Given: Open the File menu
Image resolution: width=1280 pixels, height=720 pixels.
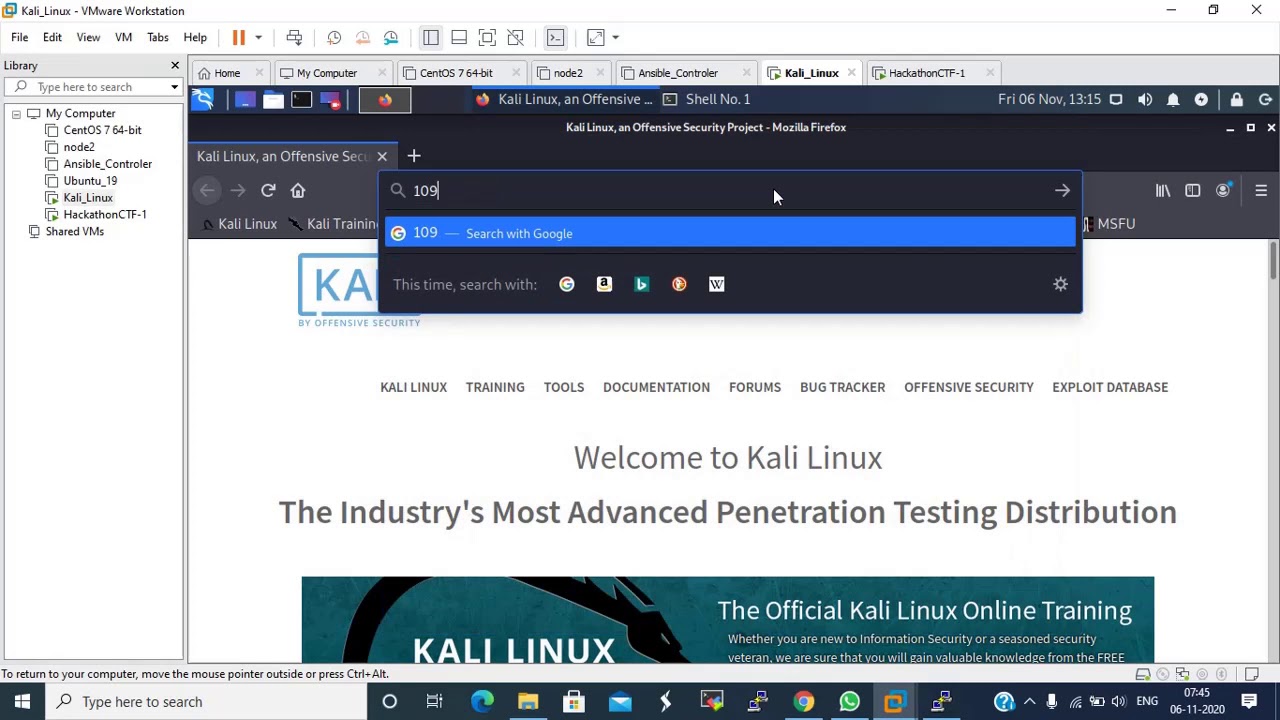Looking at the screenshot, I should (x=19, y=37).
